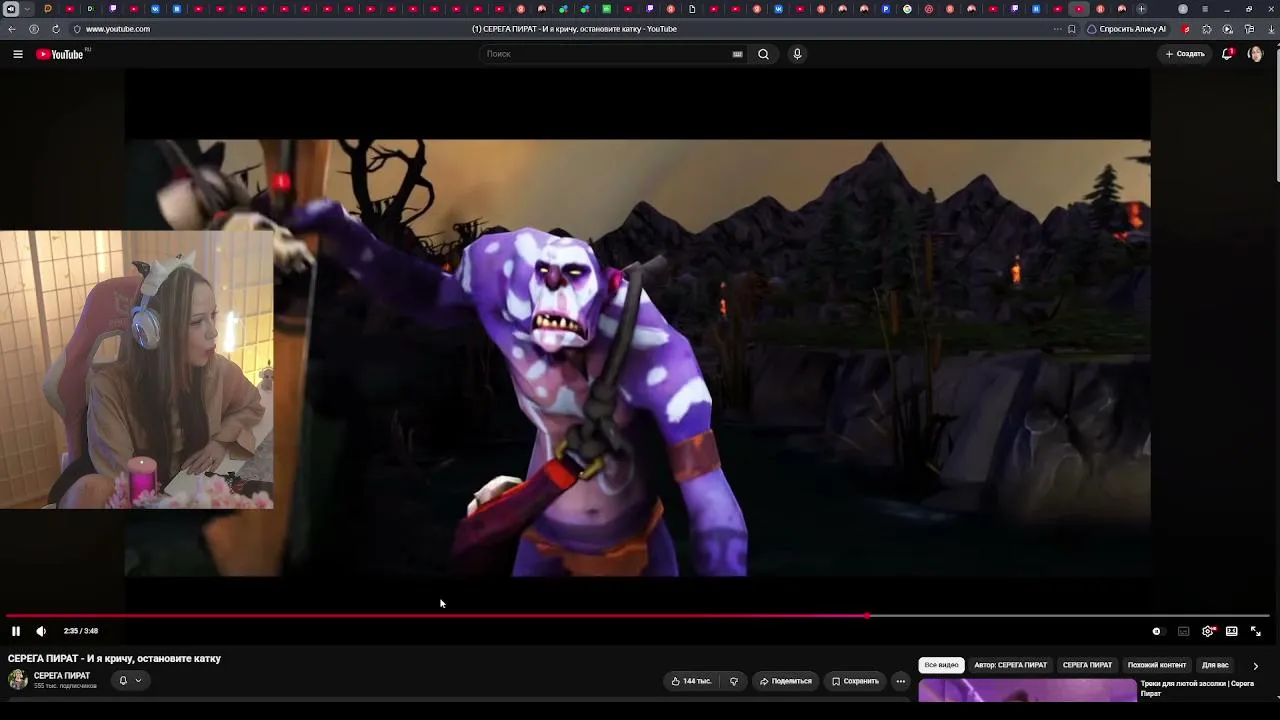Open the browser downloads arrow

pos(1271,29)
